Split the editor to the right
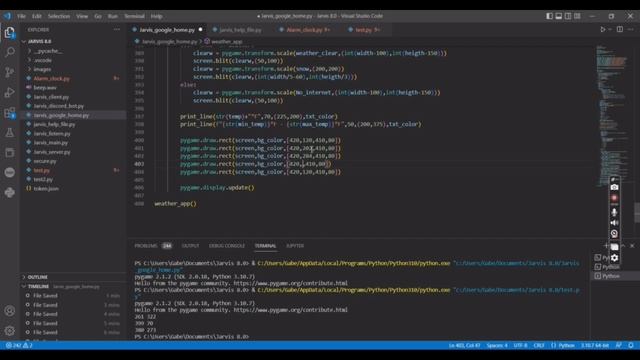The width and height of the screenshot is (640, 360). click(x=620, y=29)
